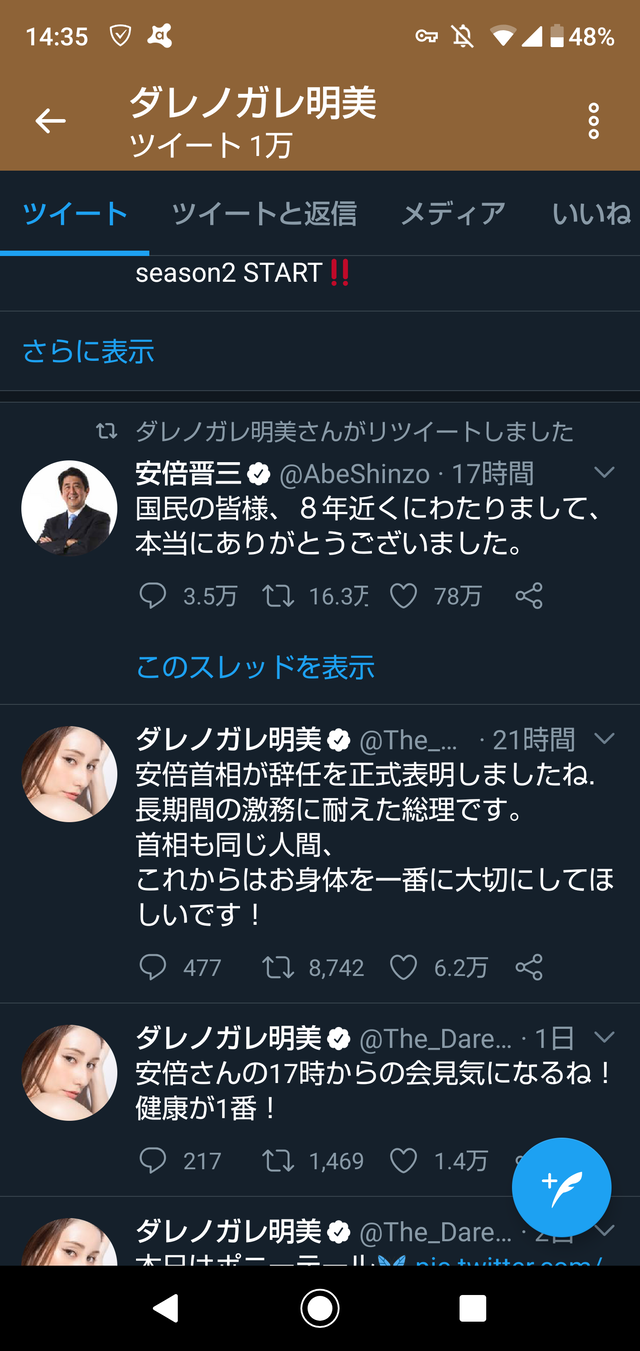Screen dimensions: 640x1351
Task: Switch to メディア tab
Action: pyautogui.click(x=453, y=213)
